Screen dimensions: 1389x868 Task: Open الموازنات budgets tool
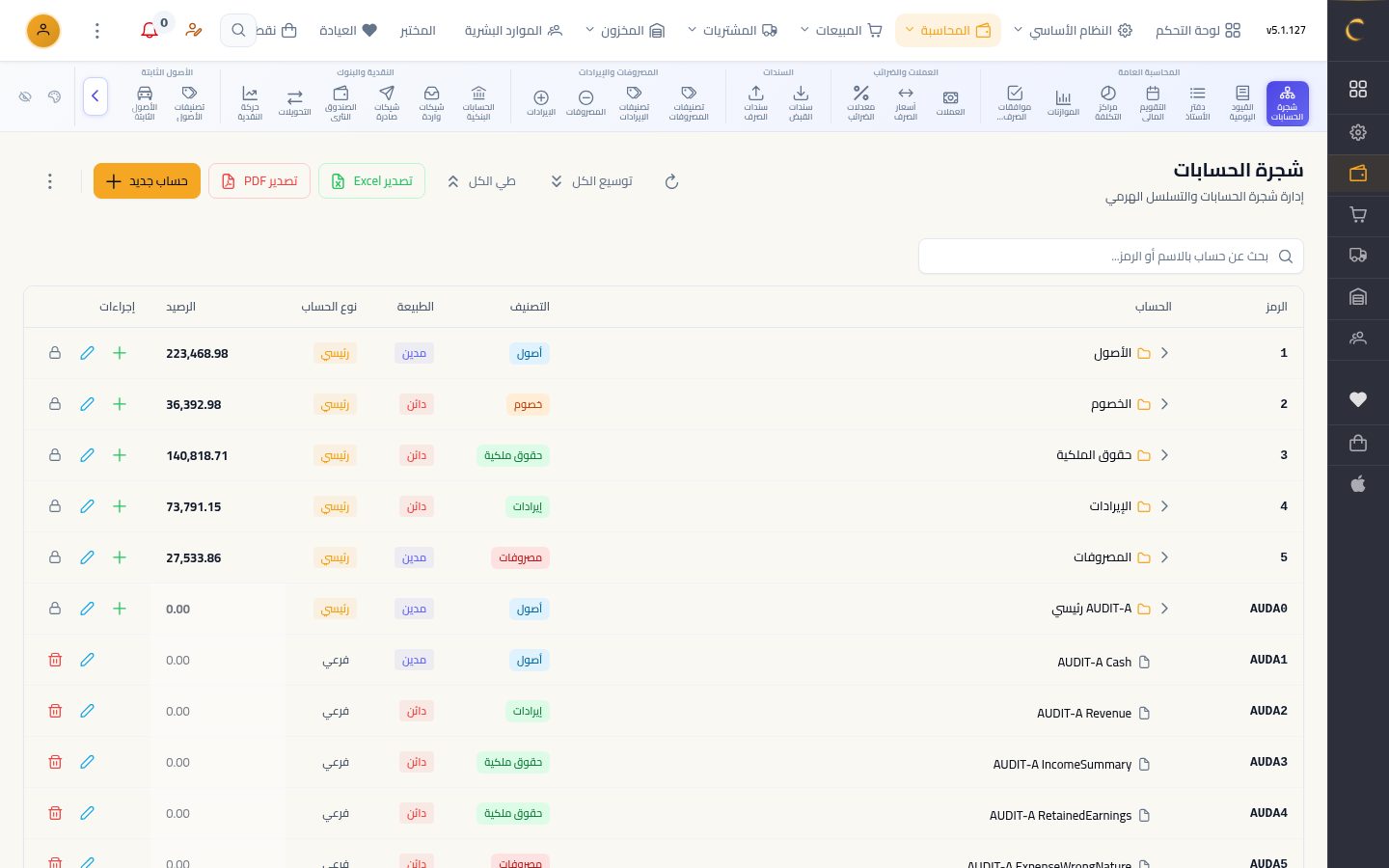pyautogui.click(x=1063, y=103)
